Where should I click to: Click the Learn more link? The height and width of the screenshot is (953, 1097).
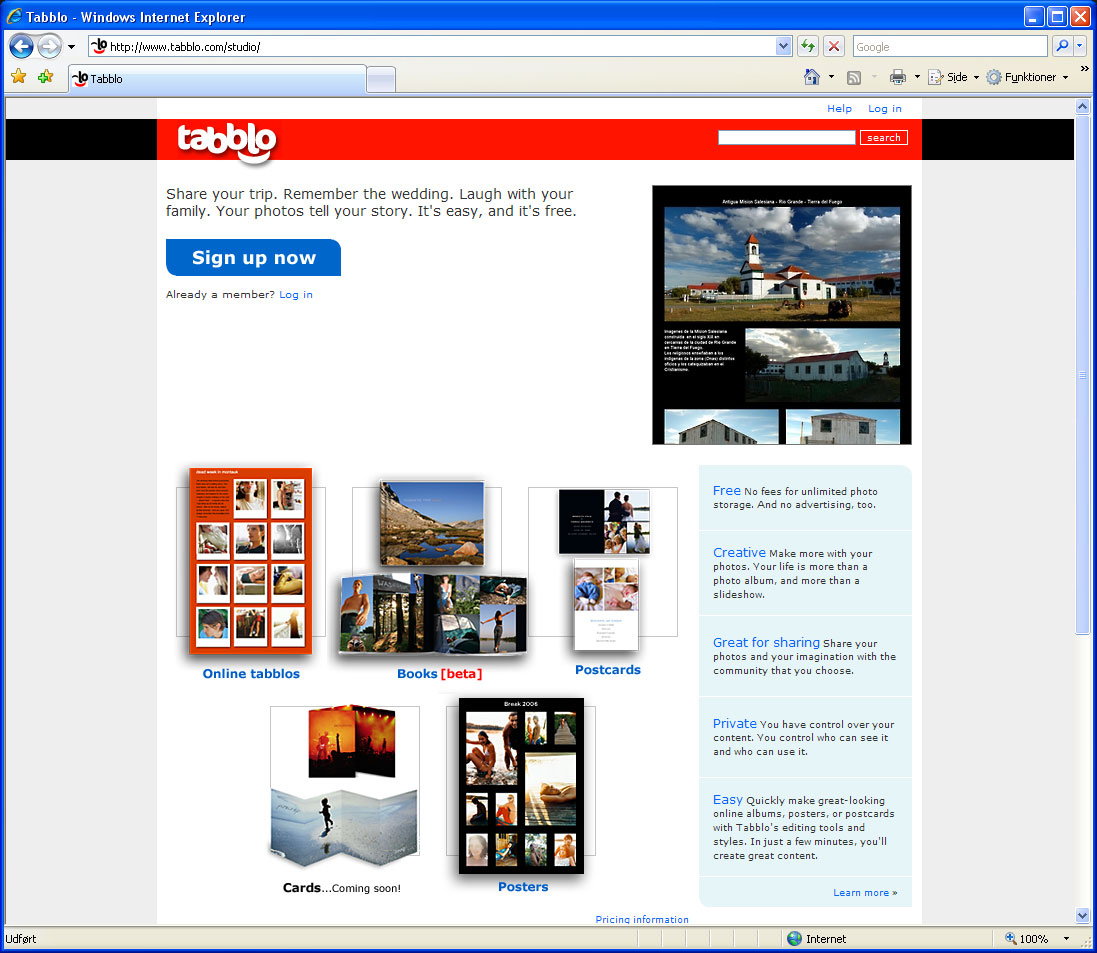(864, 892)
